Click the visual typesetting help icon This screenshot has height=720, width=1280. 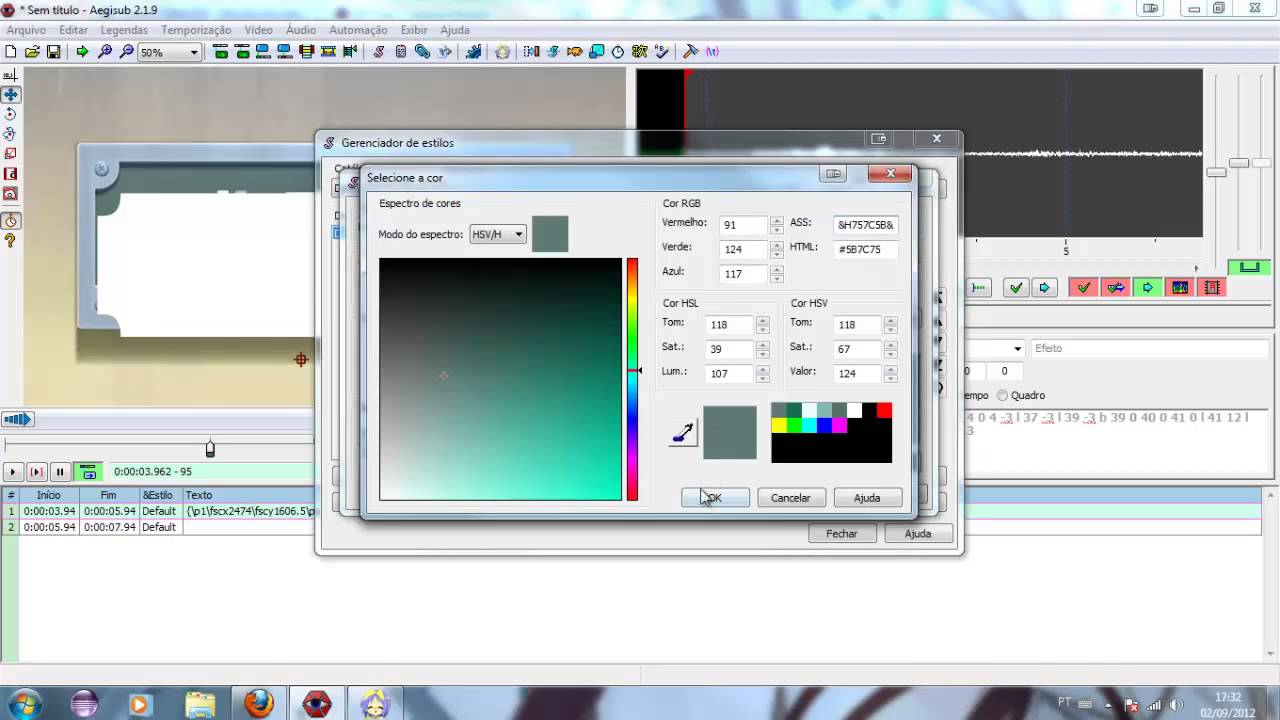pyautogui.click(x=10, y=241)
